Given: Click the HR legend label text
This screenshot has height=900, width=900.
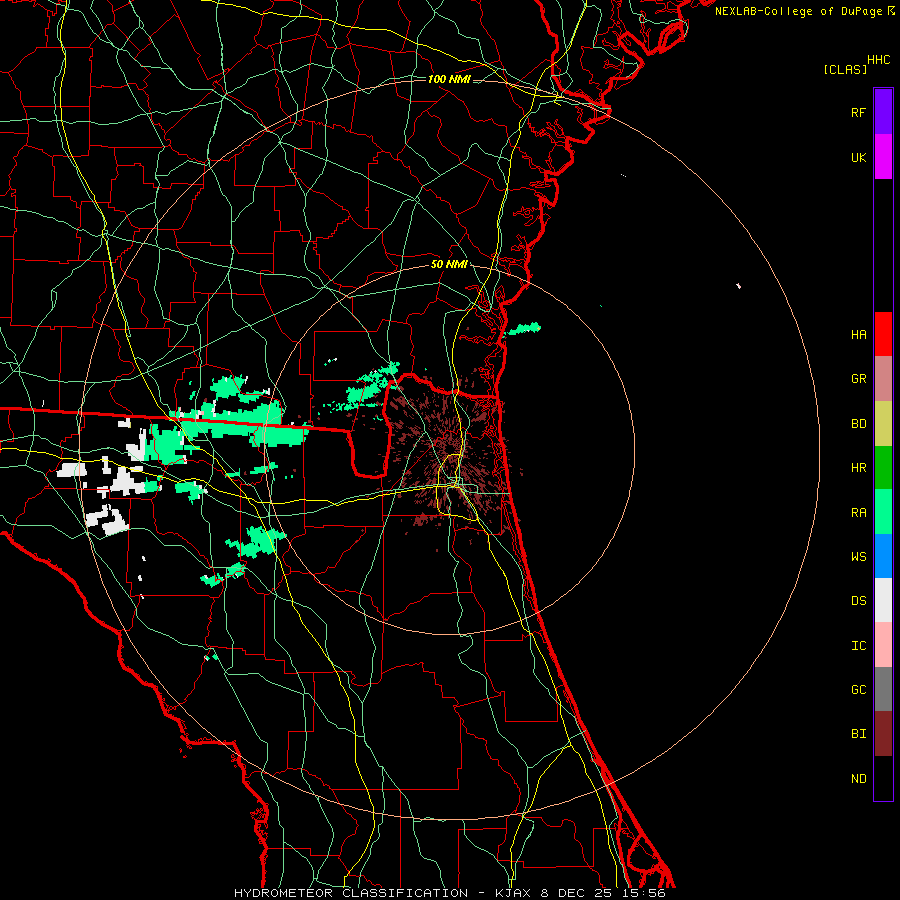Looking at the screenshot, I should [858, 468].
